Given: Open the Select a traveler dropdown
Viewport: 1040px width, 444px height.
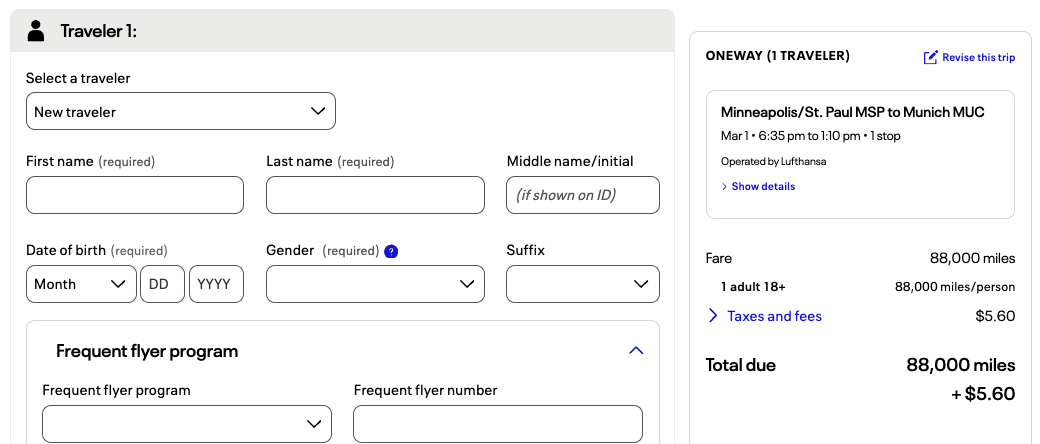Looking at the screenshot, I should pyautogui.click(x=180, y=111).
